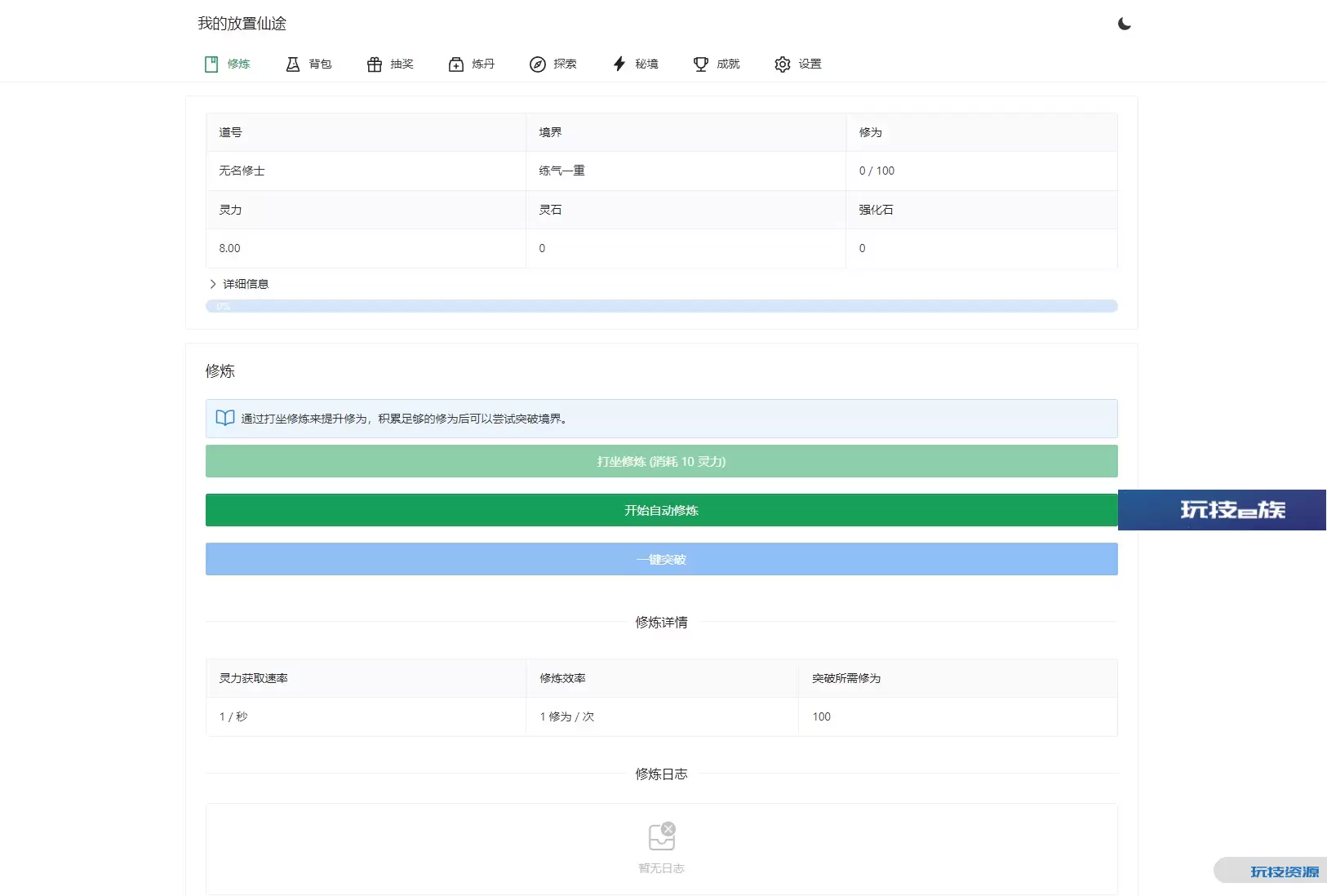The width and height of the screenshot is (1327, 896).
Task: Switch to the 背包 tab
Action: point(308,64)
